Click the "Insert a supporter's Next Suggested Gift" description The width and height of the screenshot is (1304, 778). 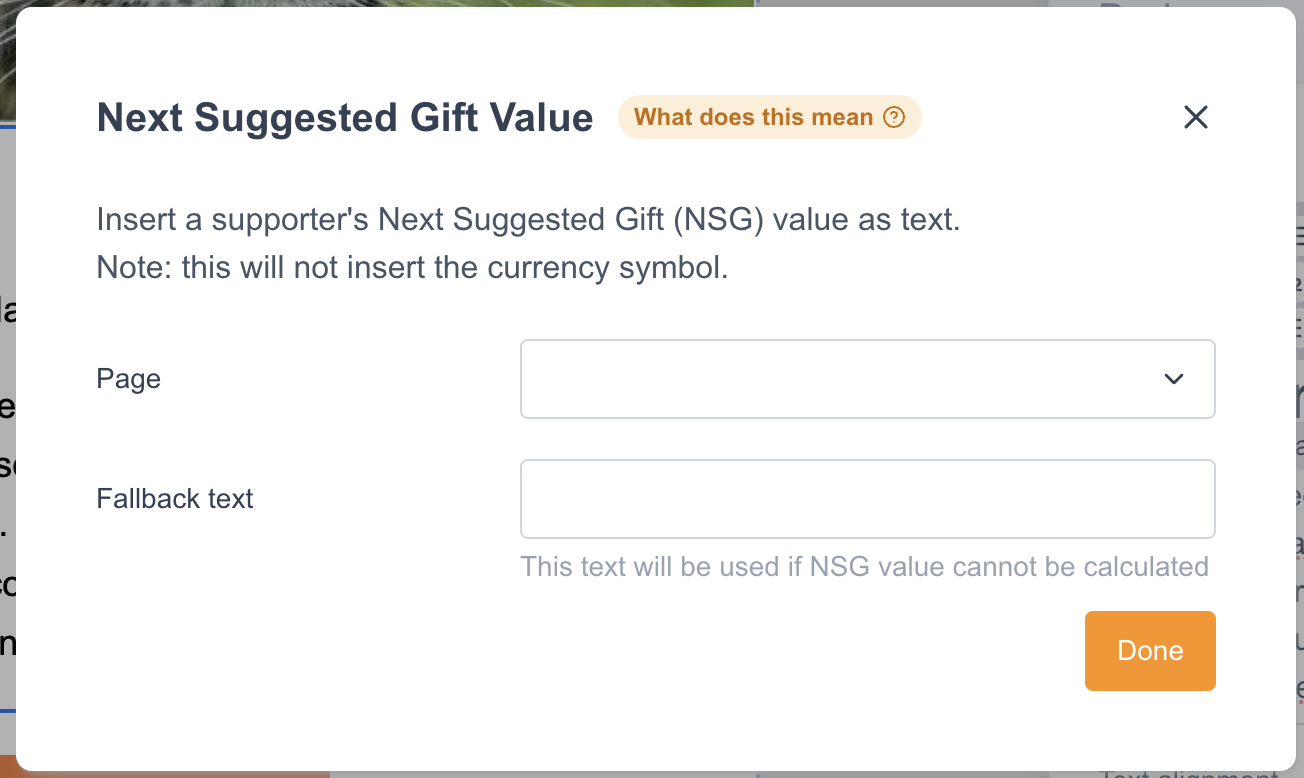[x=528, y=220]
